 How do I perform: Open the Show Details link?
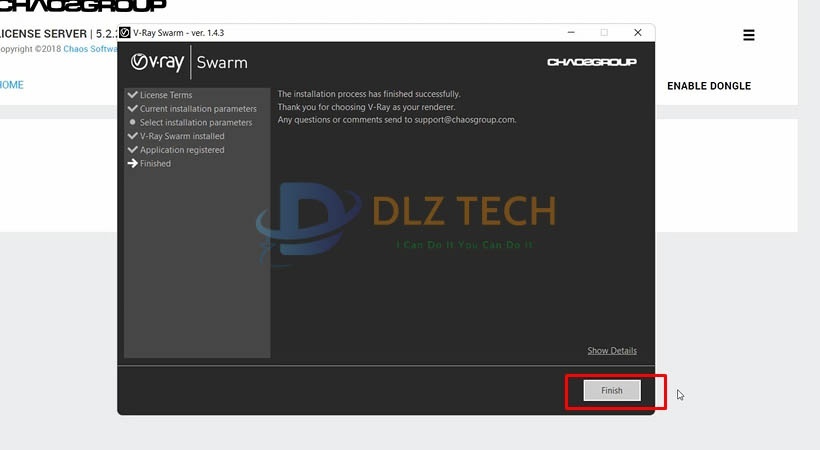point(611,351)
